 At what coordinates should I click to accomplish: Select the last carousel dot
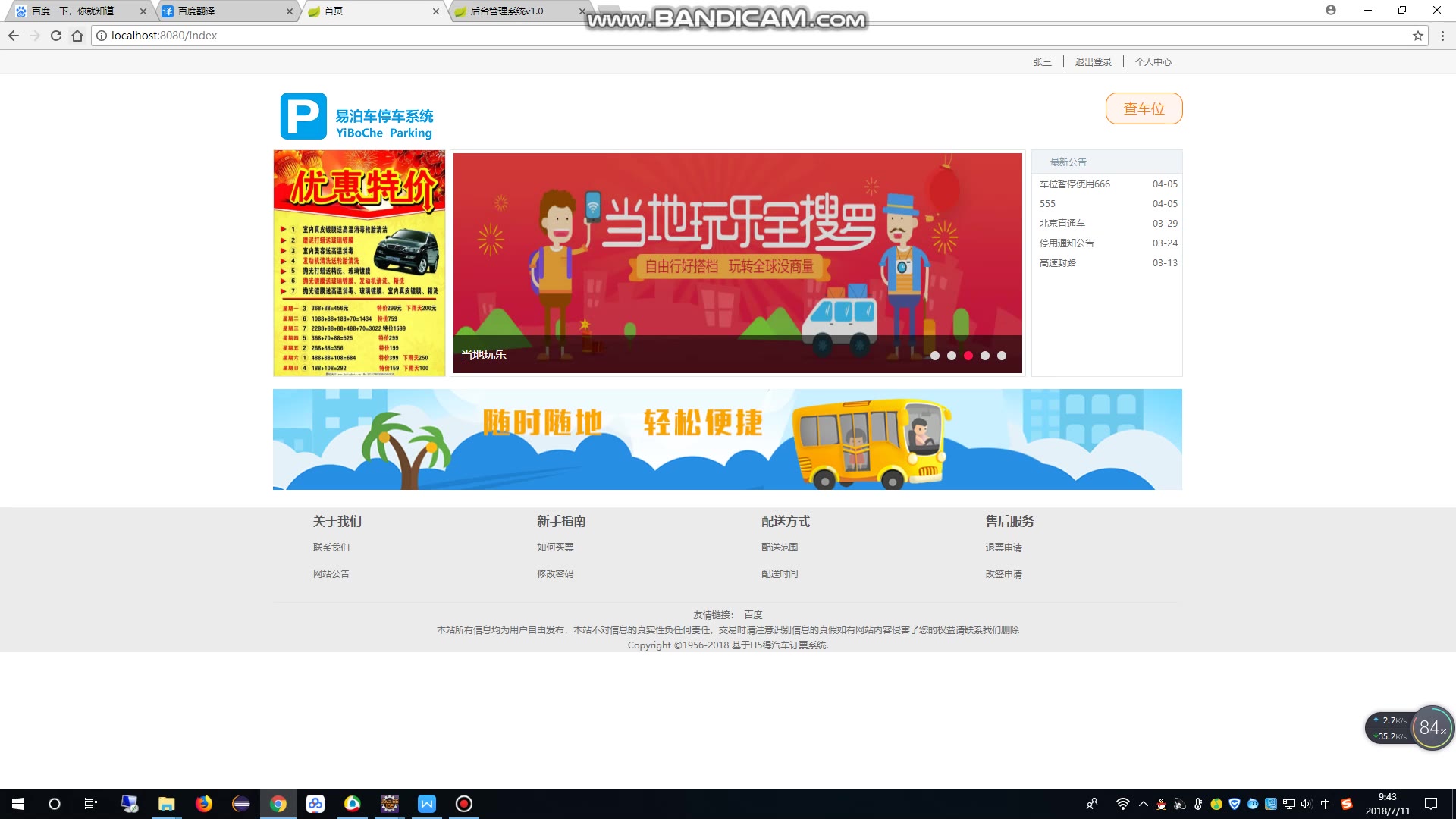pyautogui.click(x=1002, y=356)
